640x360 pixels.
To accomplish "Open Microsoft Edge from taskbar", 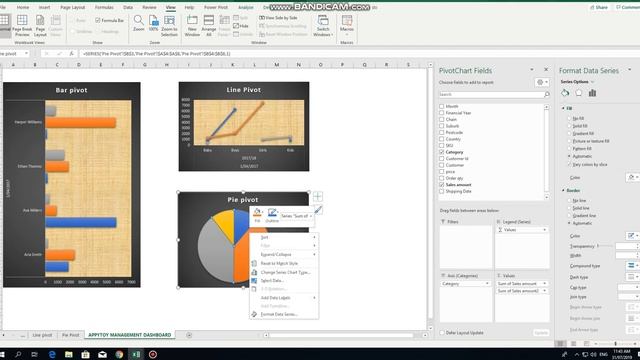I will coord(52,354).
